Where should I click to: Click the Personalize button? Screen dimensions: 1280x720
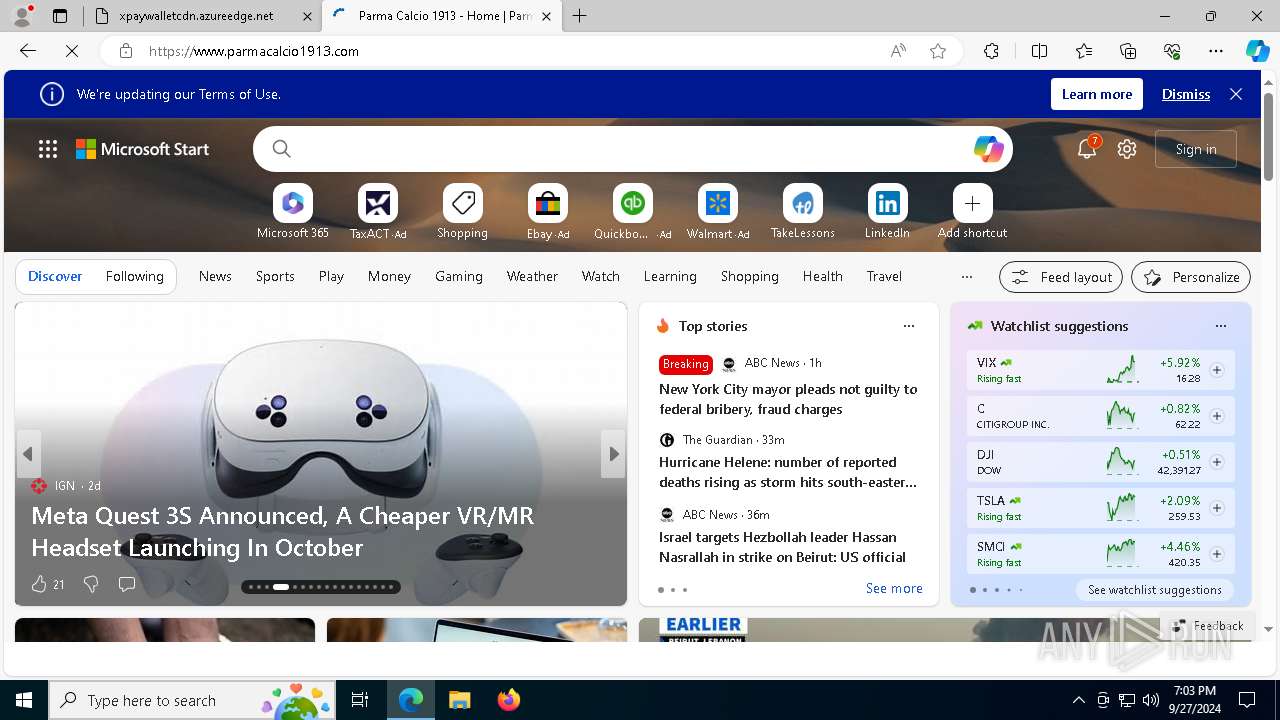[x=1191, y=277]
